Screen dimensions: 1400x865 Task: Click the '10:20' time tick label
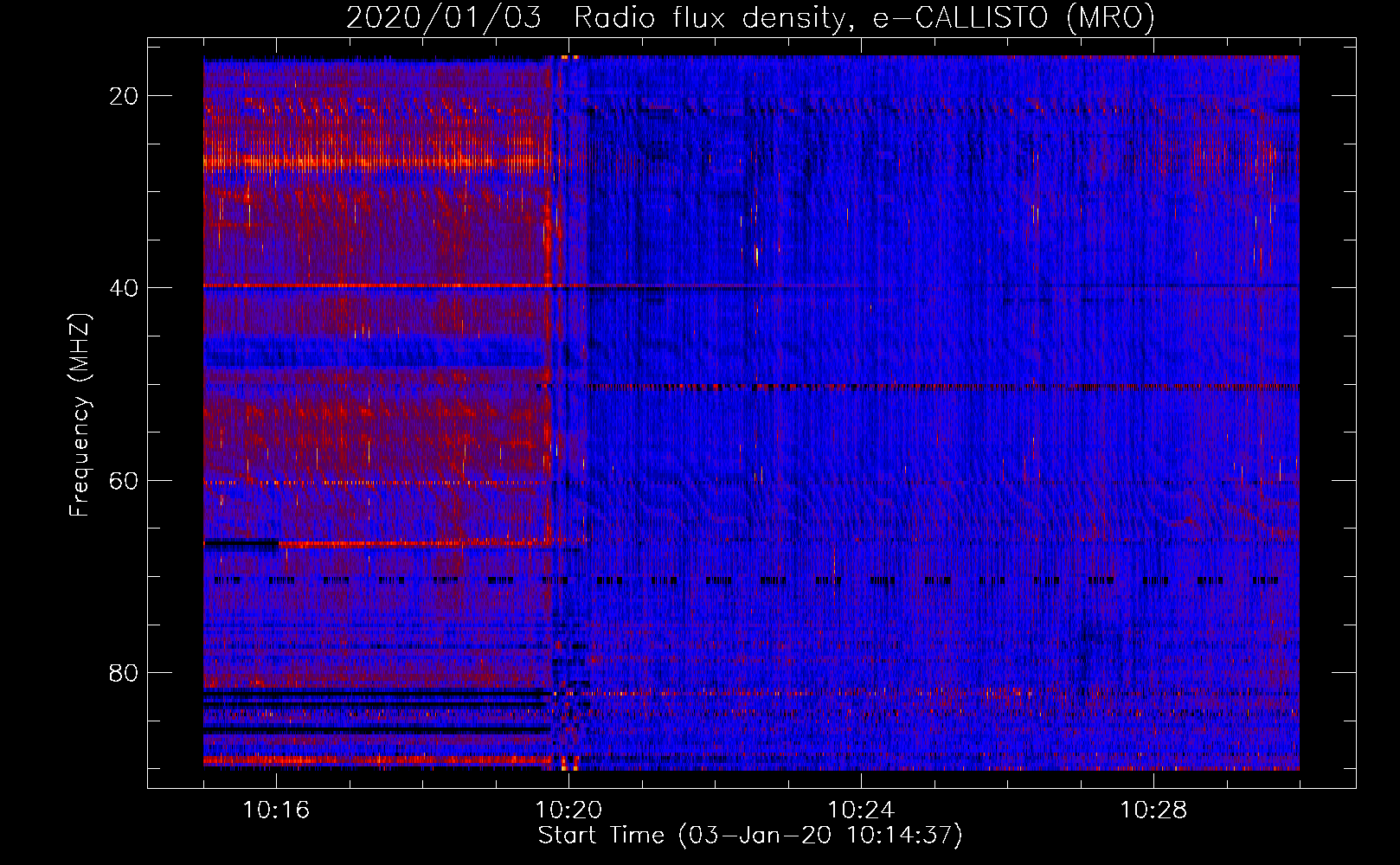pos(568,811)
